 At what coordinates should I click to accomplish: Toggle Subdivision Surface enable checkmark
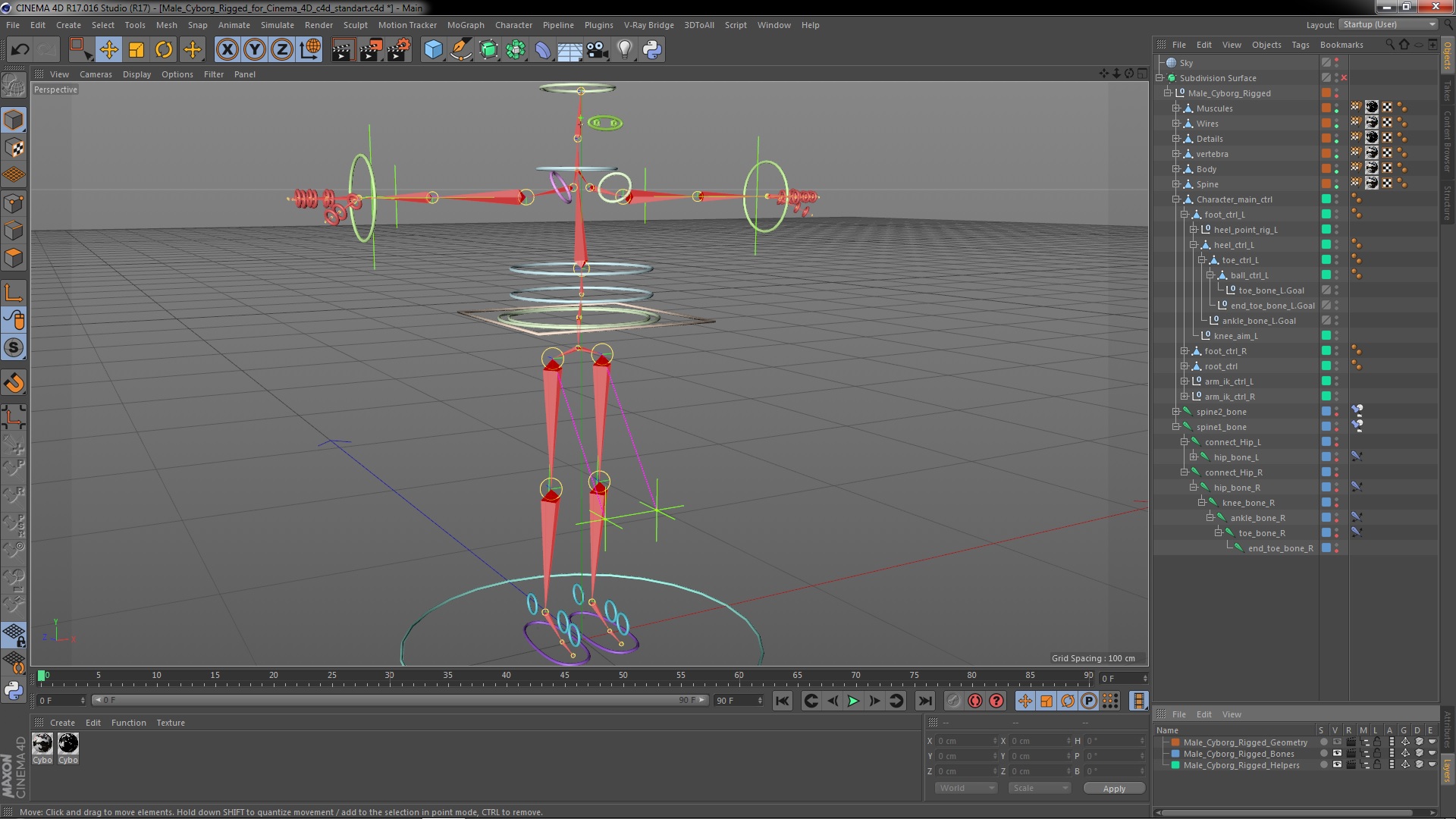tap(1344, 78)
